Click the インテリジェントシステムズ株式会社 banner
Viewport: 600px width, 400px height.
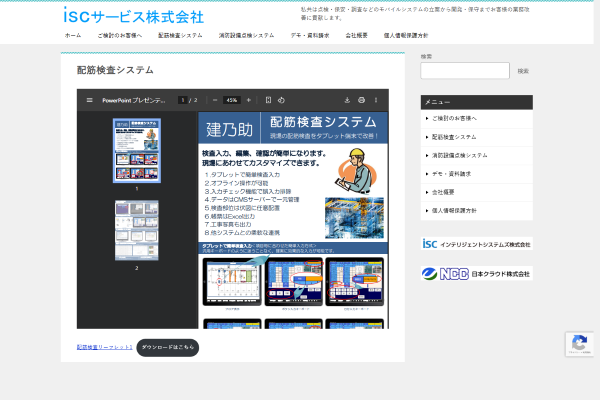477,244
